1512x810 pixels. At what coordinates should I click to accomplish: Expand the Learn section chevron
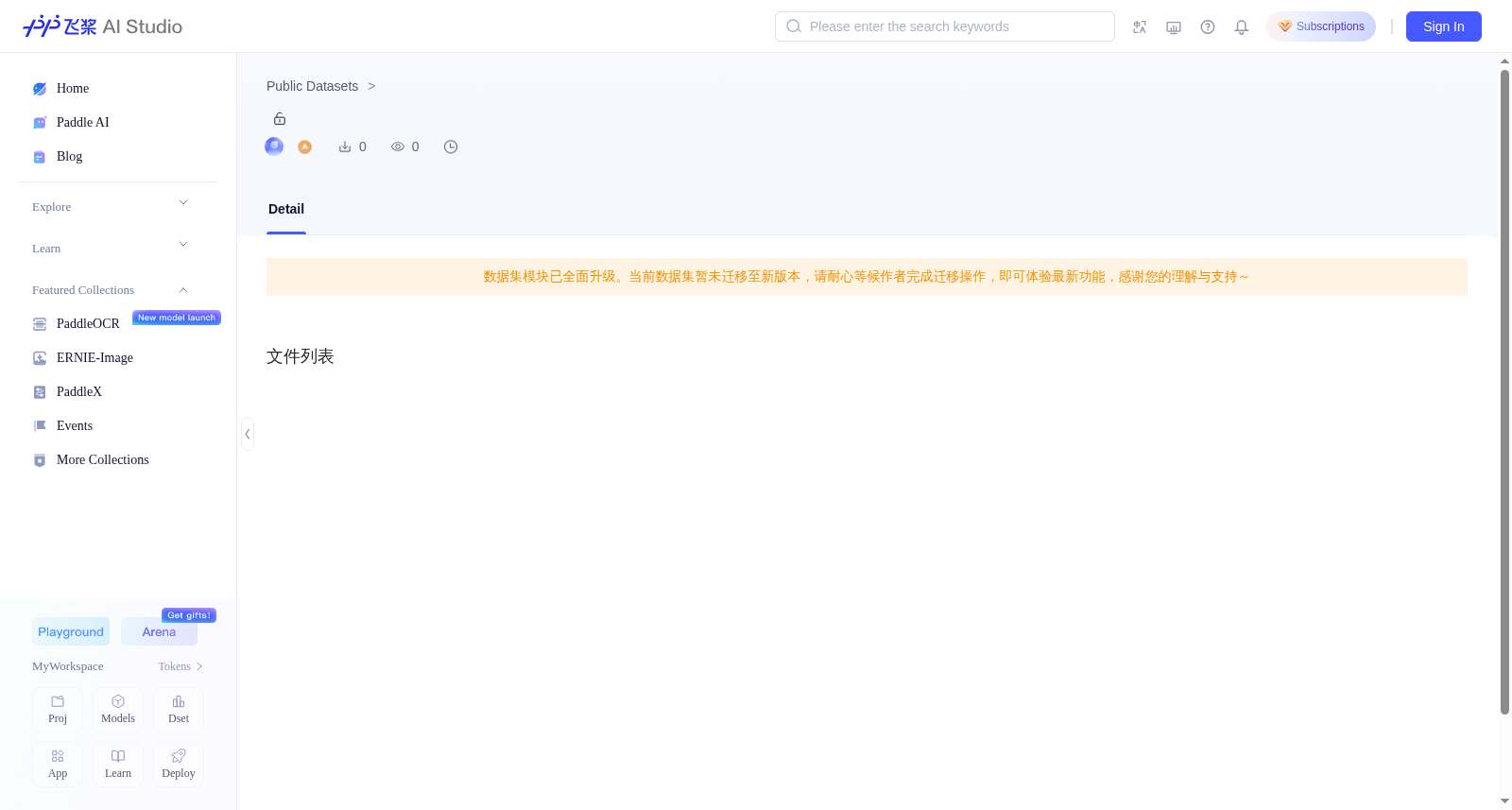[x=183, y=246]
